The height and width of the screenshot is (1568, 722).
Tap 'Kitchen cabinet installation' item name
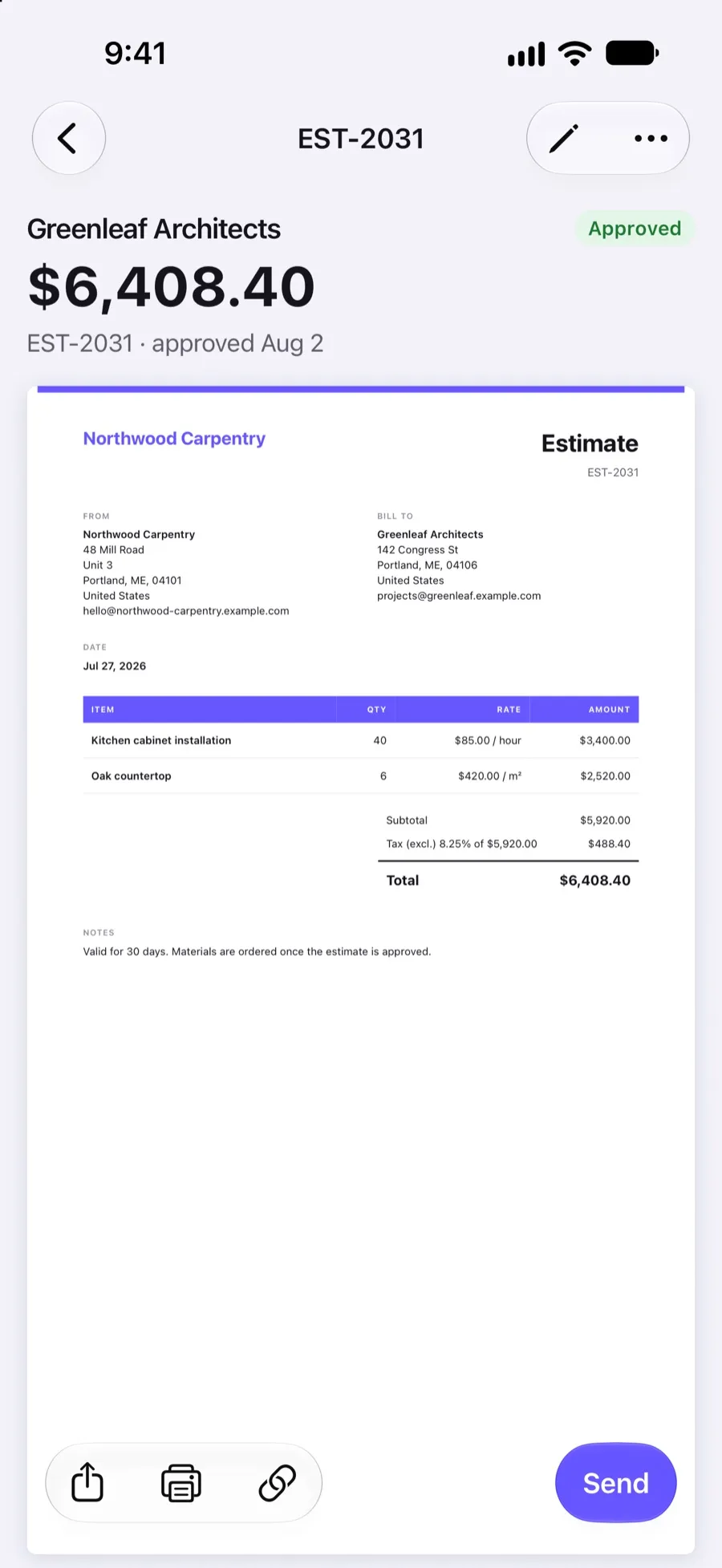click(x=161, y=740)
